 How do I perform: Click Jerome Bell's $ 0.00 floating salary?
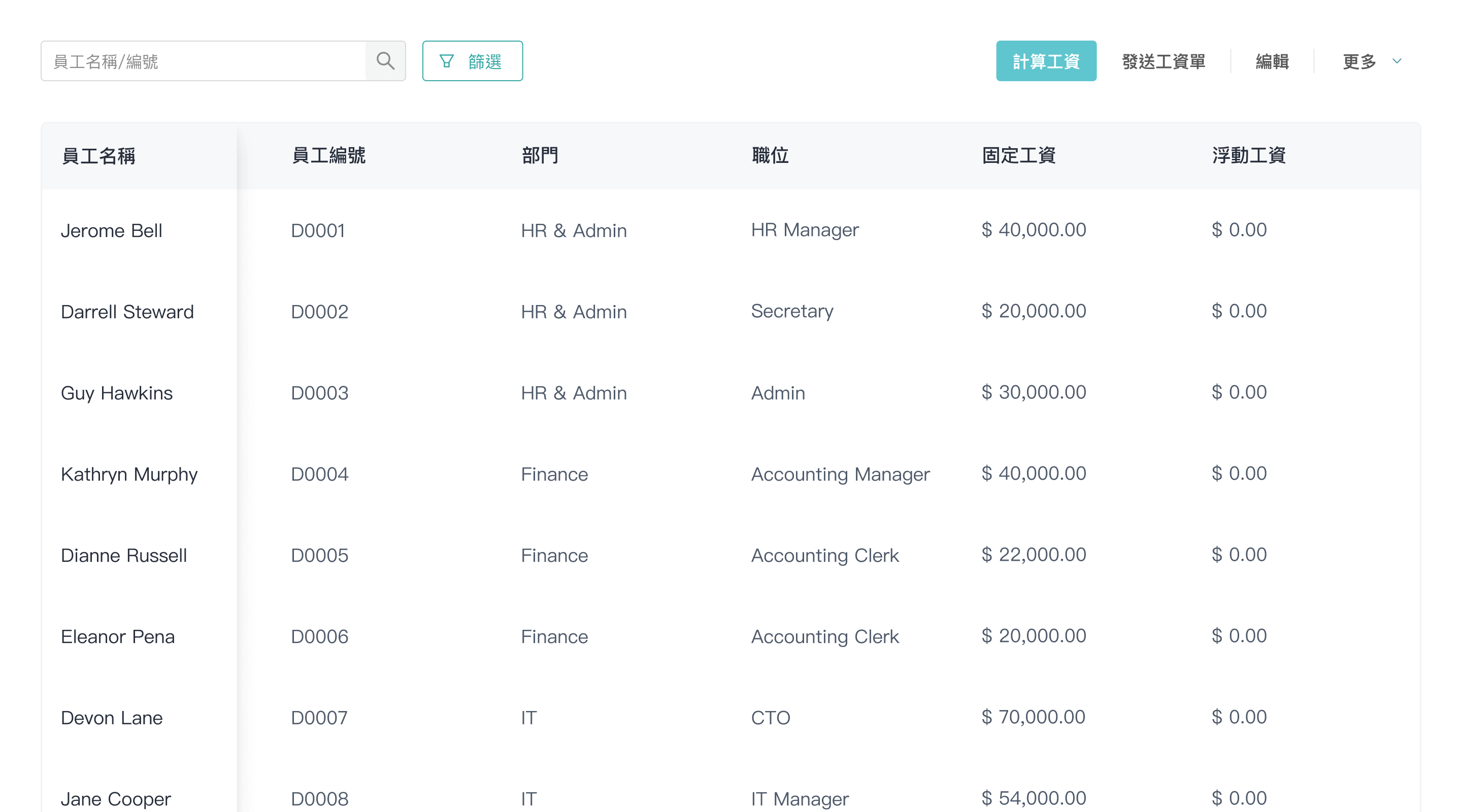(x=1239, y=230)
